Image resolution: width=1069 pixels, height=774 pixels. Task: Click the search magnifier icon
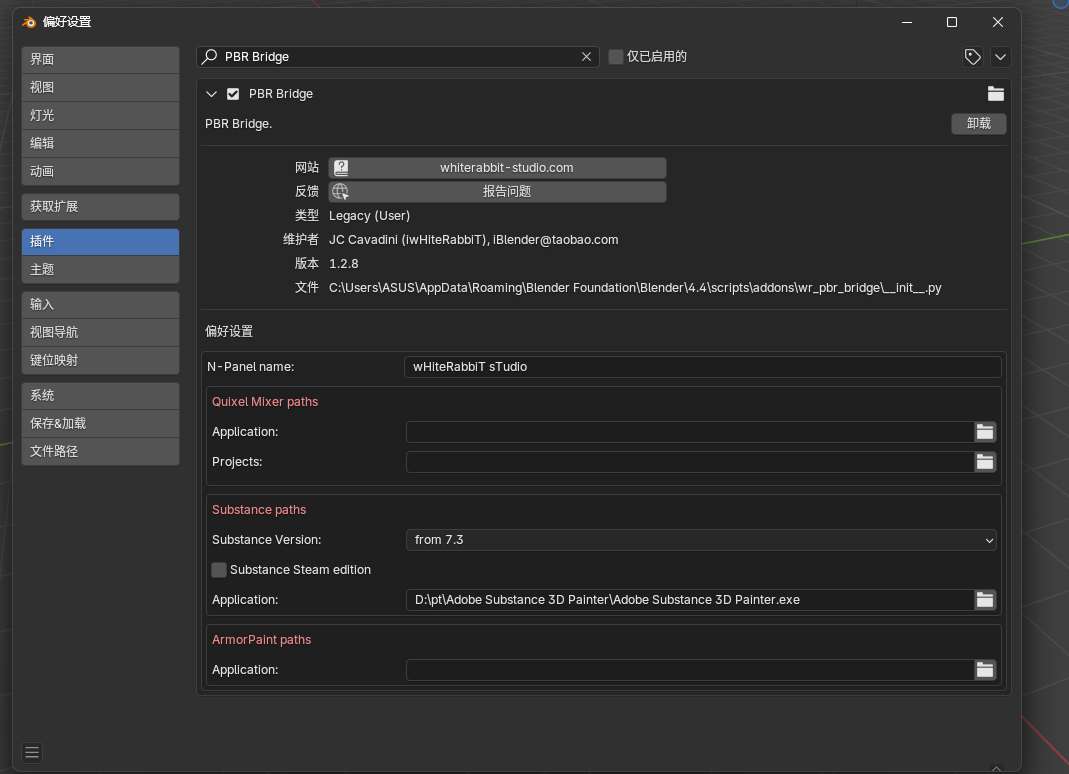tap(210, 56)
